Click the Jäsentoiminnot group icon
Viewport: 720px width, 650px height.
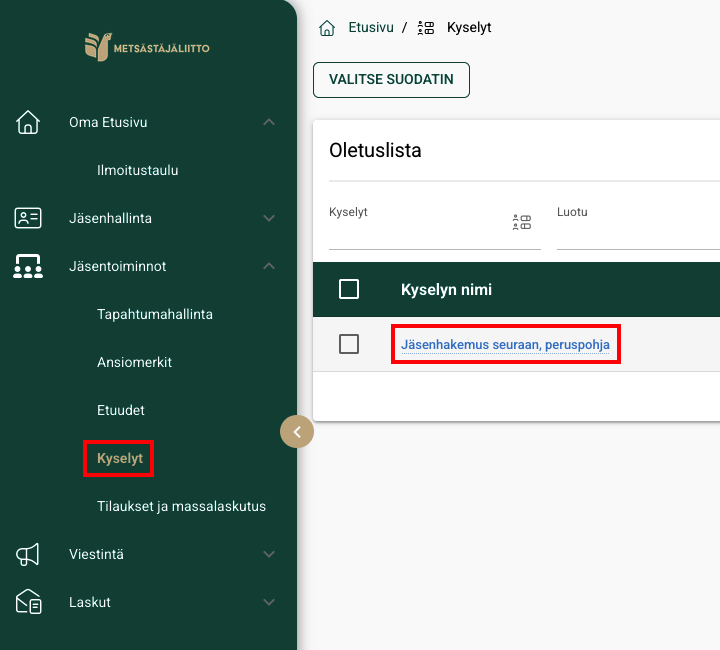[x=28, y=266]
